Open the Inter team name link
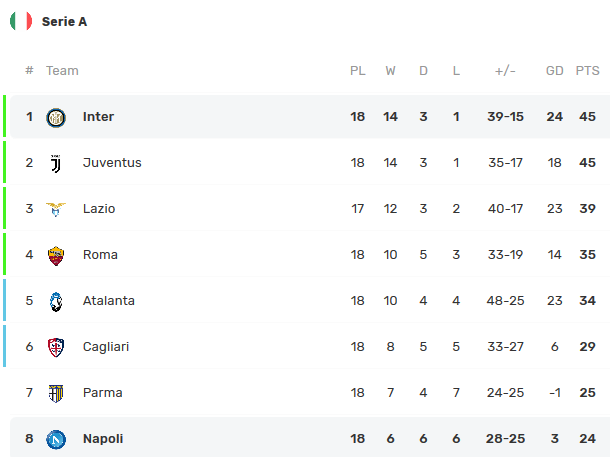610x457 pixels. tap(98, 117)
